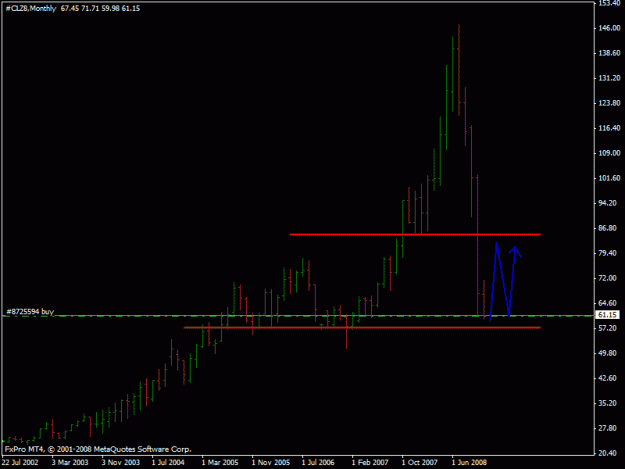This screenshot has width=625, height=469.
Task: Click the 35.20 price scale label
Action: [x=609, y=403]
